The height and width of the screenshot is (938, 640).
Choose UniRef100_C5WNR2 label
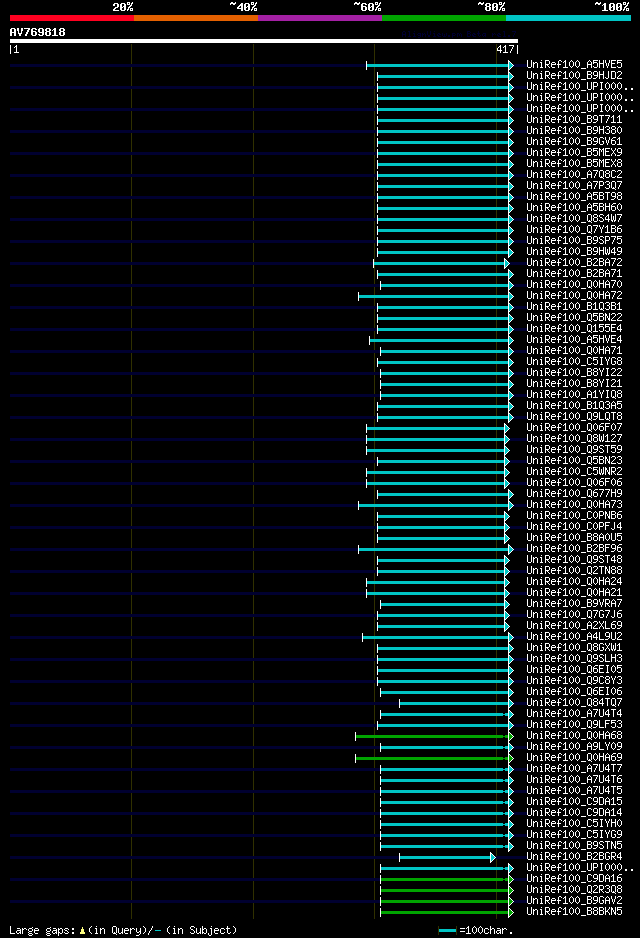(574, 471)
